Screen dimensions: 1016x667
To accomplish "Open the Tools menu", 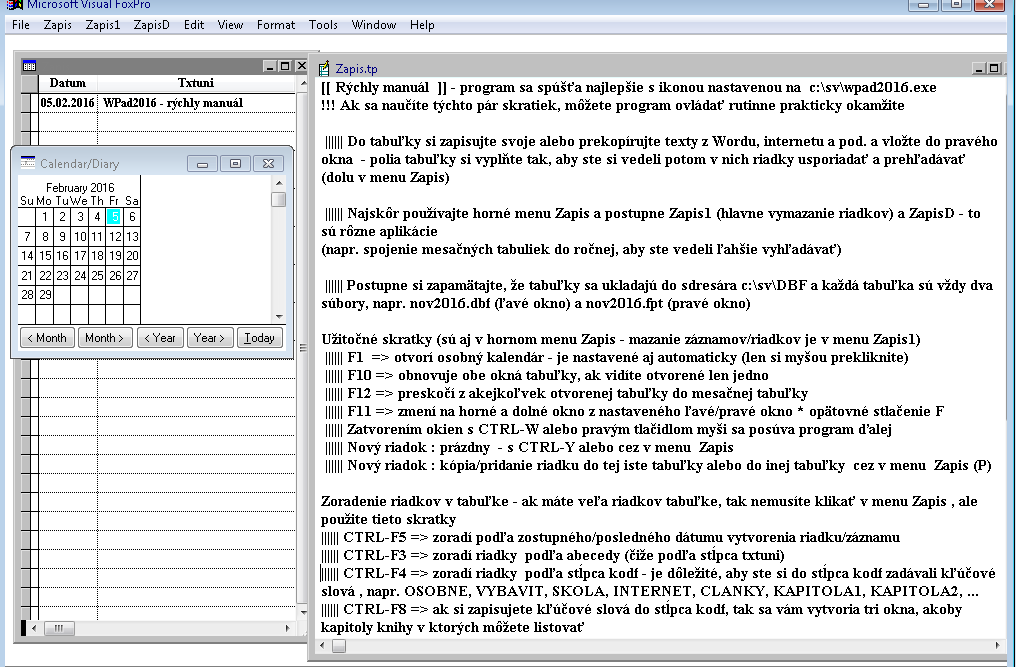I will pyautogui.click(x=323, y=24).
